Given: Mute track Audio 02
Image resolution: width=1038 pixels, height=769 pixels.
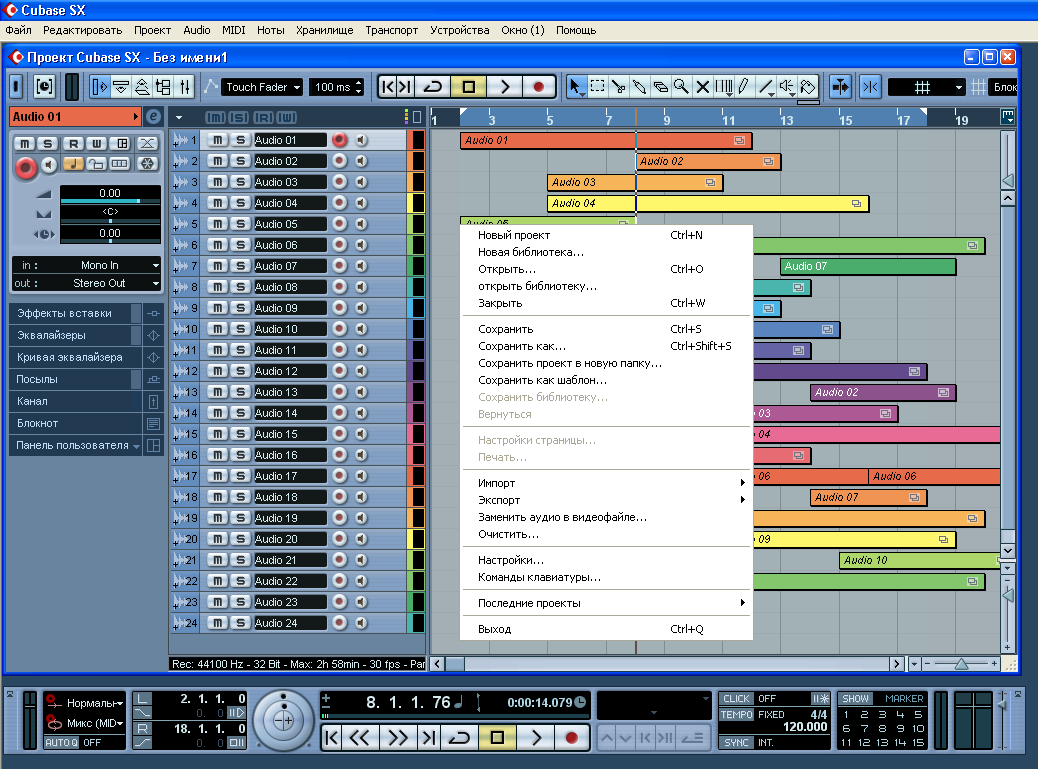Looking at the screenshot, I should (x=217, y=161).
